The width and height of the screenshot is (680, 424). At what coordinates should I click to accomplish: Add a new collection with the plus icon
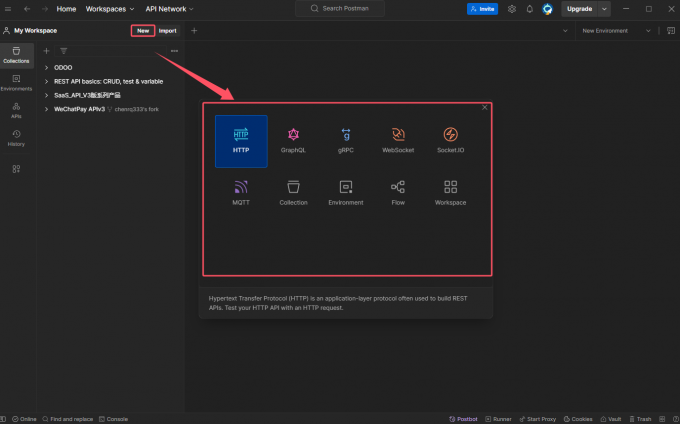[x=46, y=51]
